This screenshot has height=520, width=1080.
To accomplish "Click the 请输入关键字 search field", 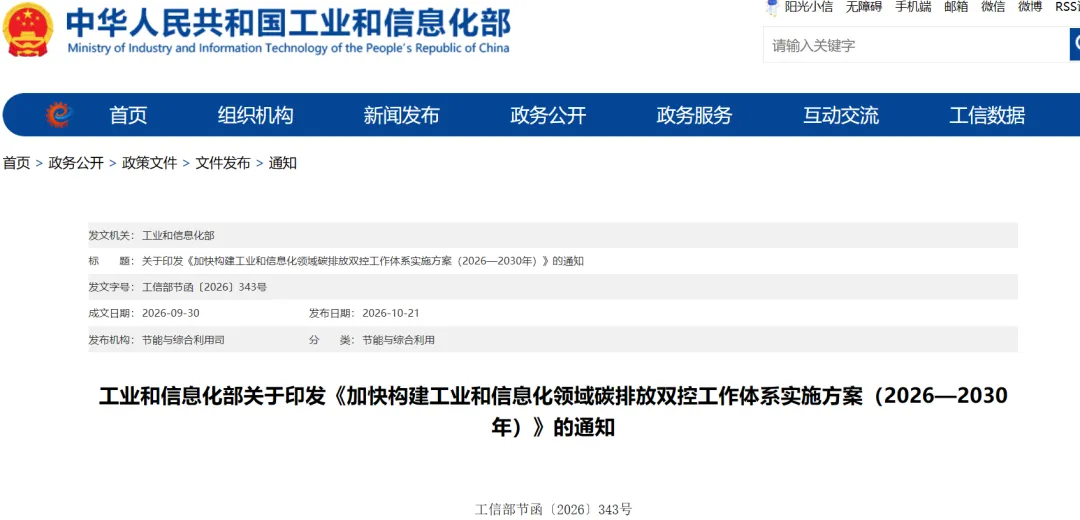I will [x=916, y=45].
